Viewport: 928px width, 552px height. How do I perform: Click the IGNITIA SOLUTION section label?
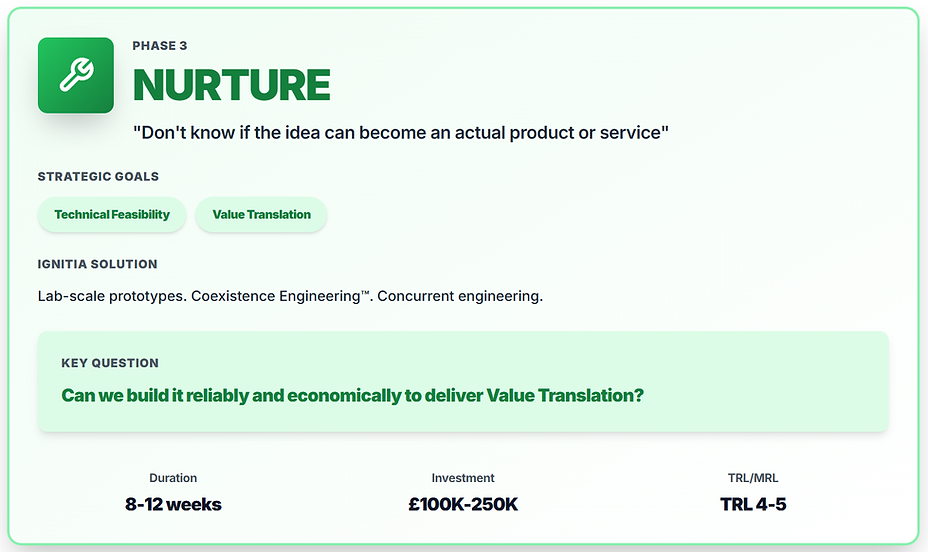[x=97, y=264]
